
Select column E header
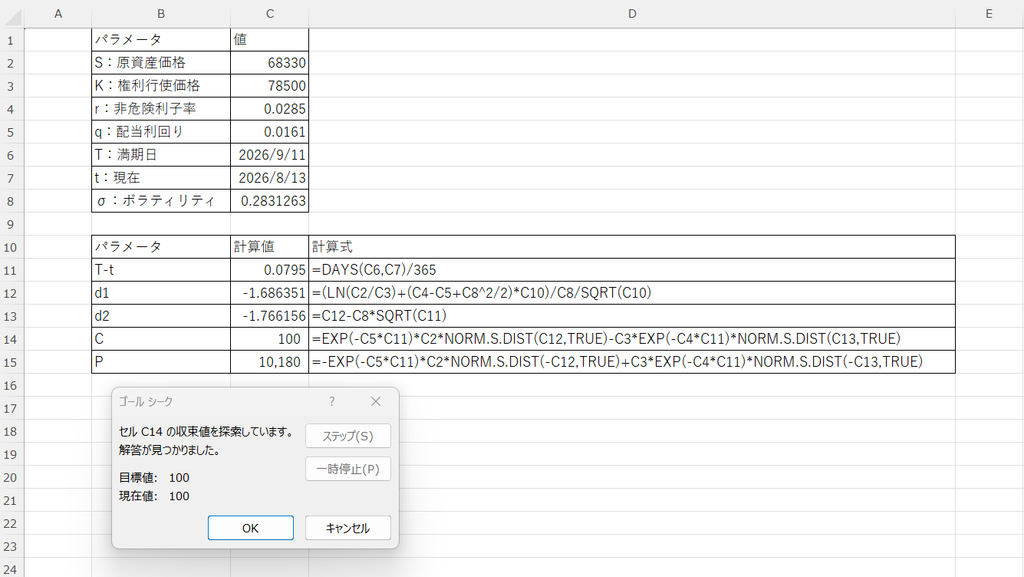(x=989, y=14)
